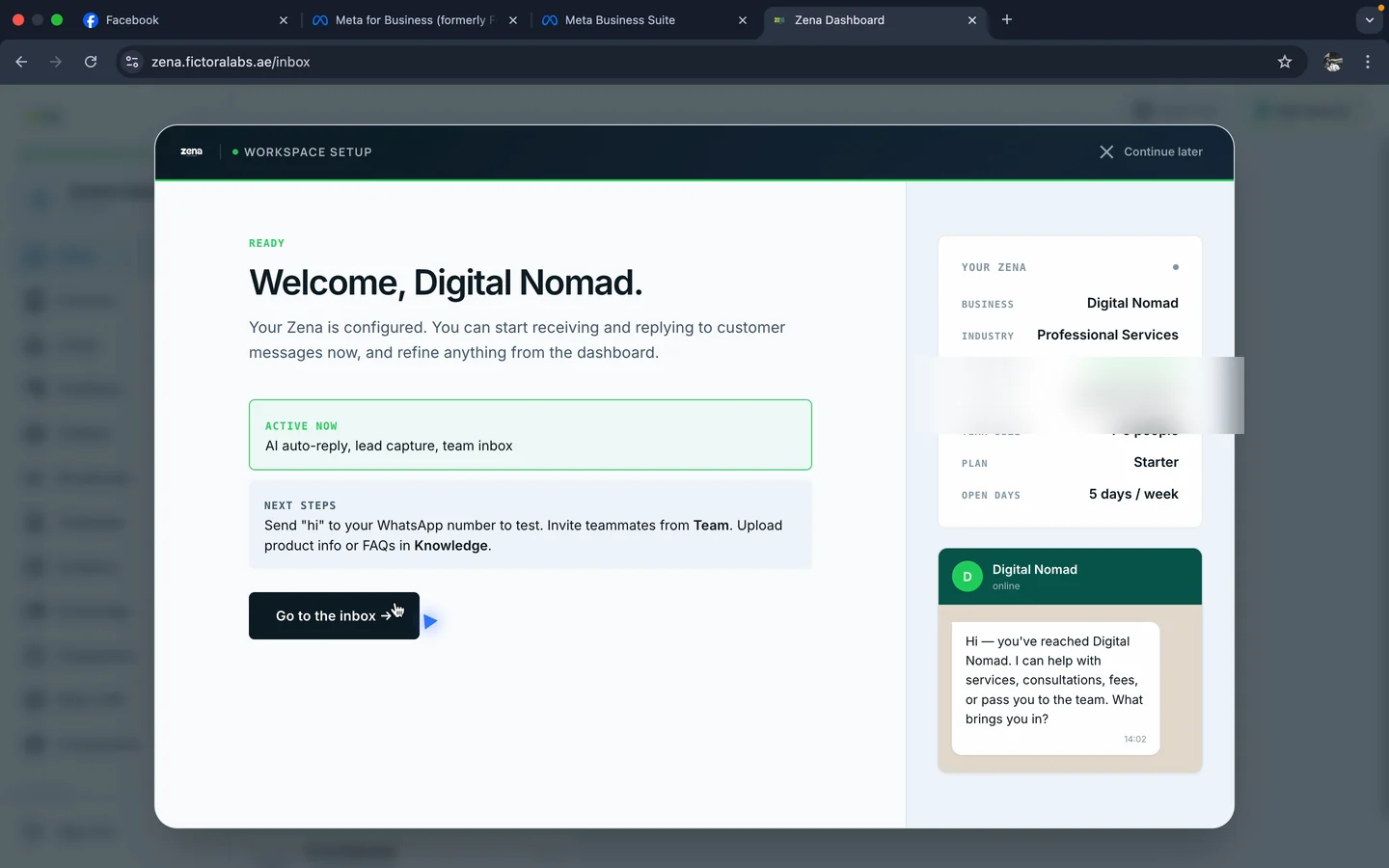This screenshot has height=868, width=1389.
Task: Open a new browser tab
Action: pyautogui.click(x=1007, y=19)
